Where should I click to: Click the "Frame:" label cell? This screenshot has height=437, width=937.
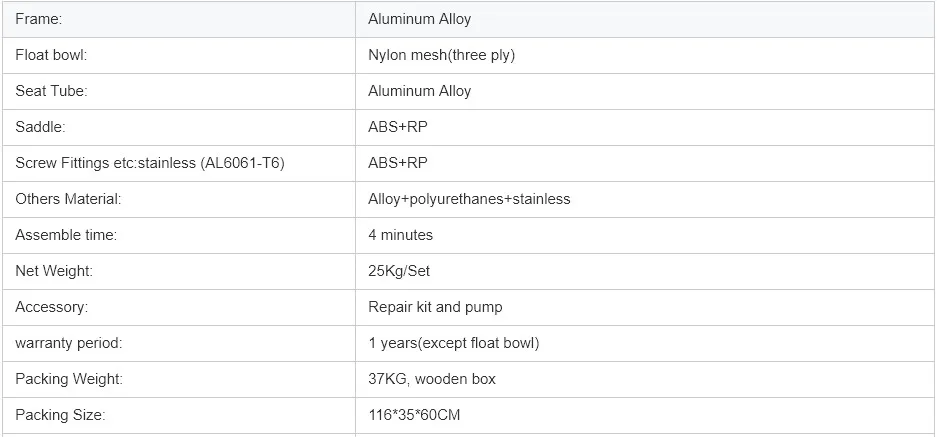[38, 19]
